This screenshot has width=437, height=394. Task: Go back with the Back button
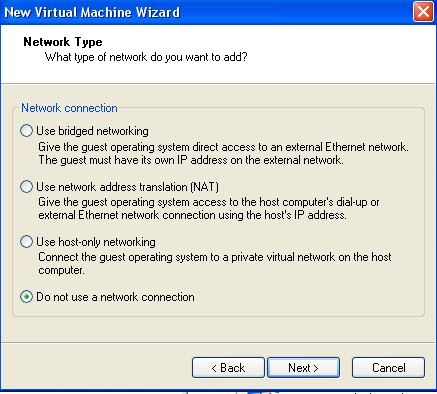pyautogui.click(x=228, y=368)
